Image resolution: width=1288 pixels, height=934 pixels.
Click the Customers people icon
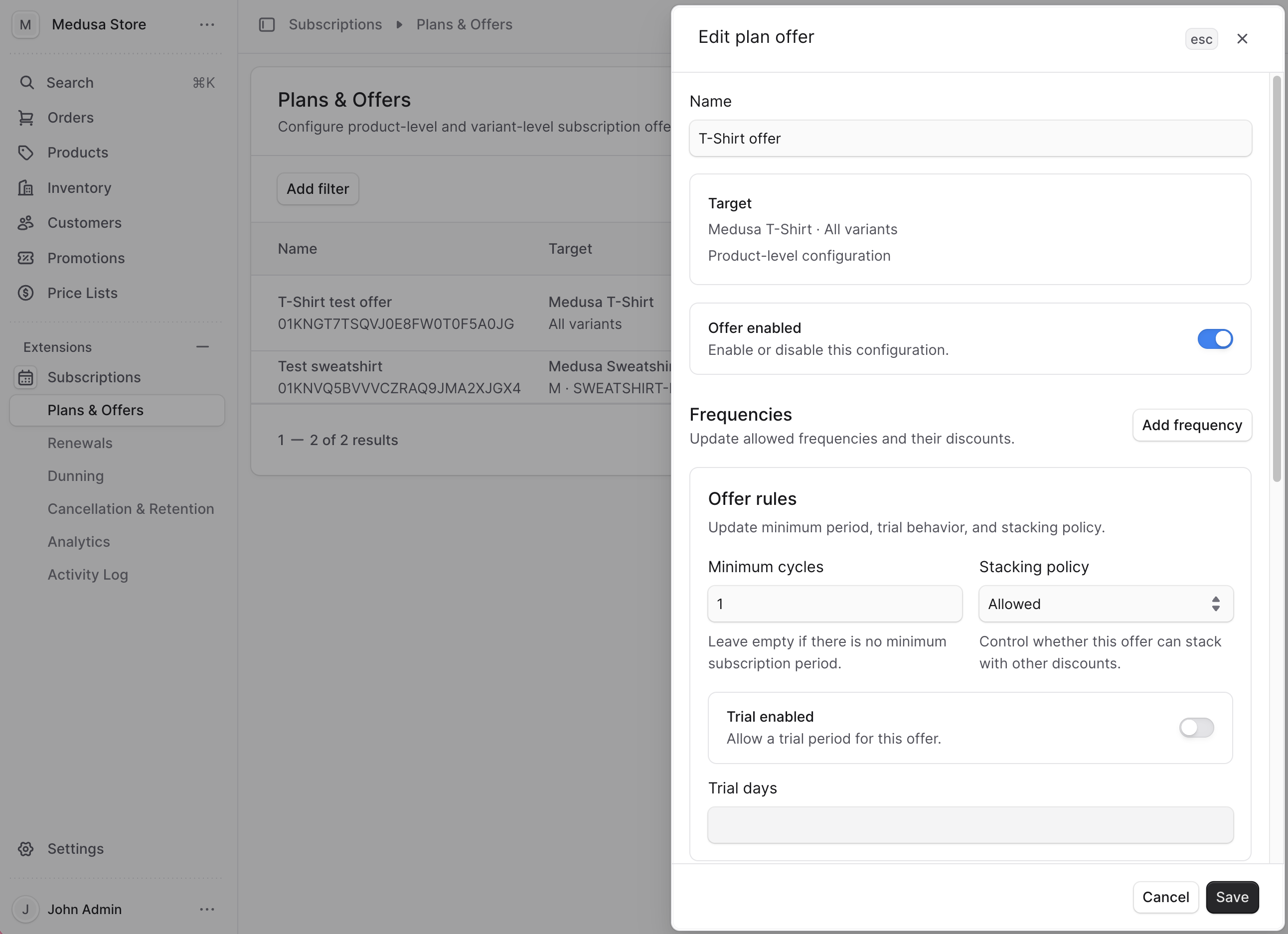(26, 223)
